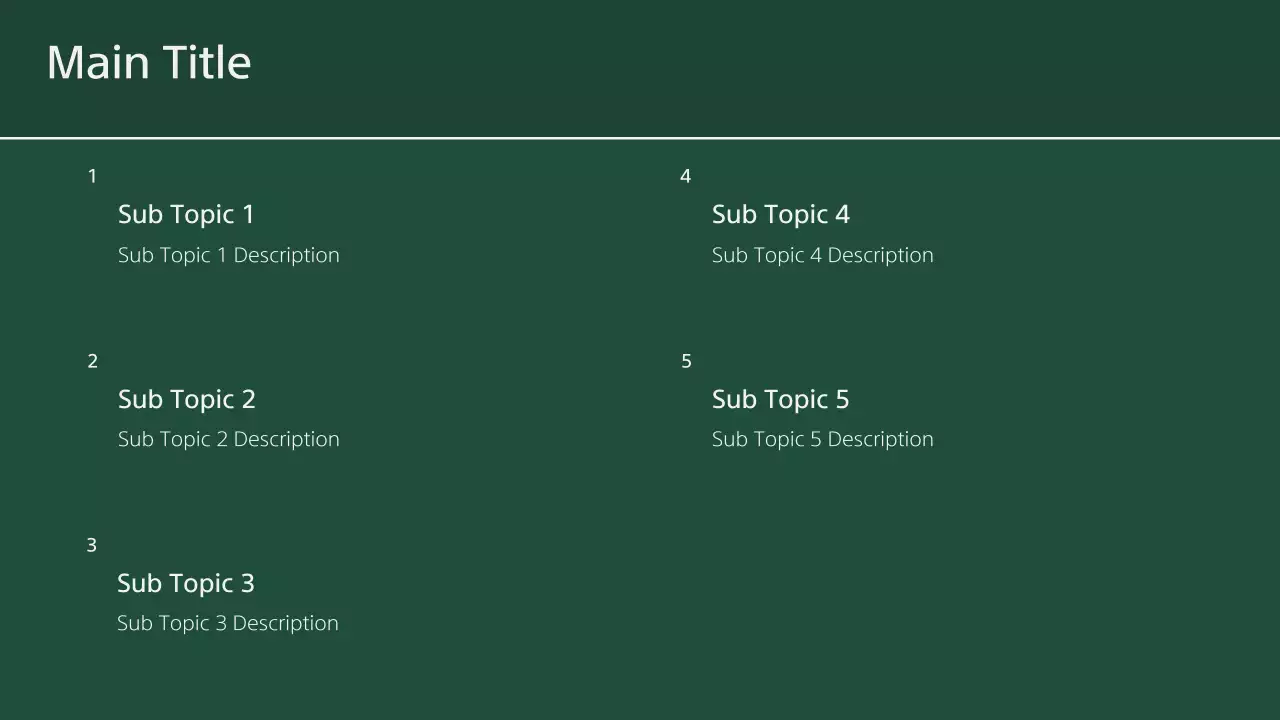The height and width of the screenshot is (720, 1280).
Task: Click the Sub Topic 1 heading
Action: click(x=186, y=215)
